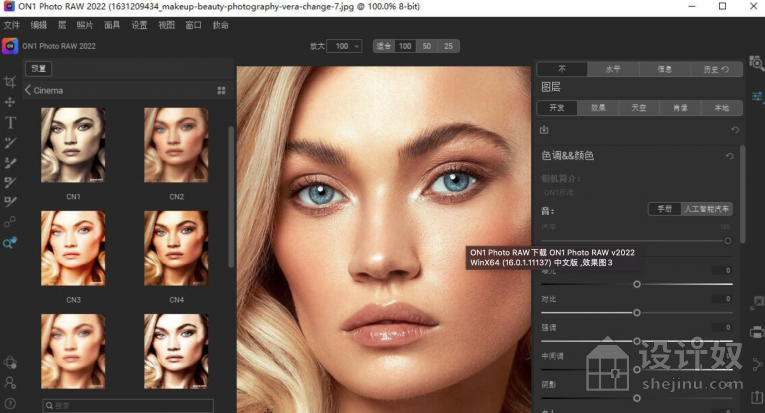The height and width of the screenshot is (413, 765).
Task: Click the 对比 value field showing 0
Action: 722,298
